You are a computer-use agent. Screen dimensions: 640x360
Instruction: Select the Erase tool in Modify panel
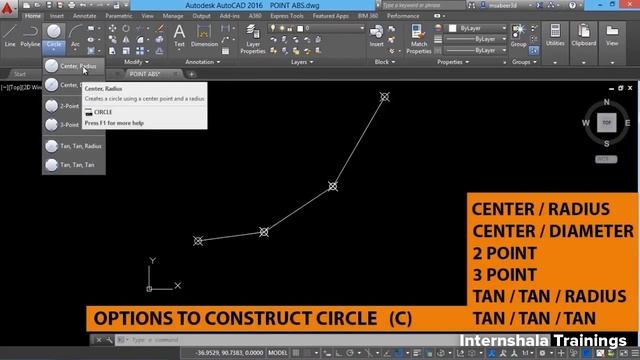160,28
